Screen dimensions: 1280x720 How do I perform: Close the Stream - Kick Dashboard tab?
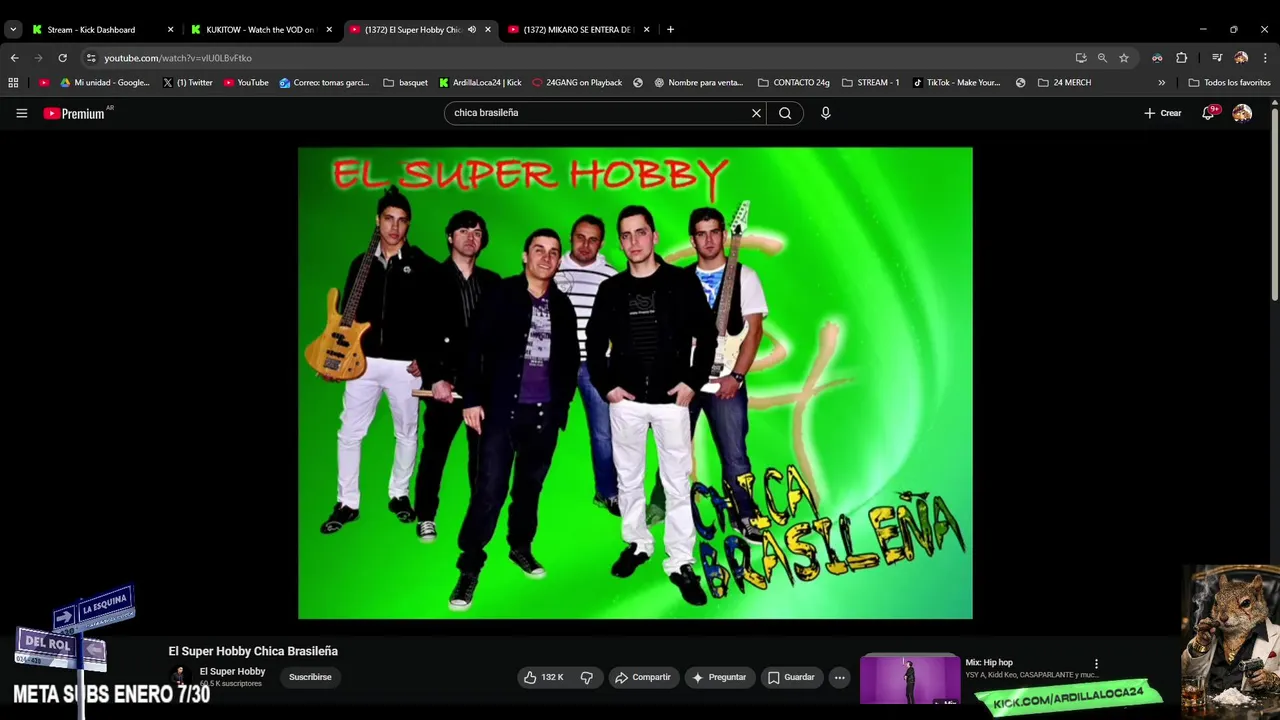(170, 30)
